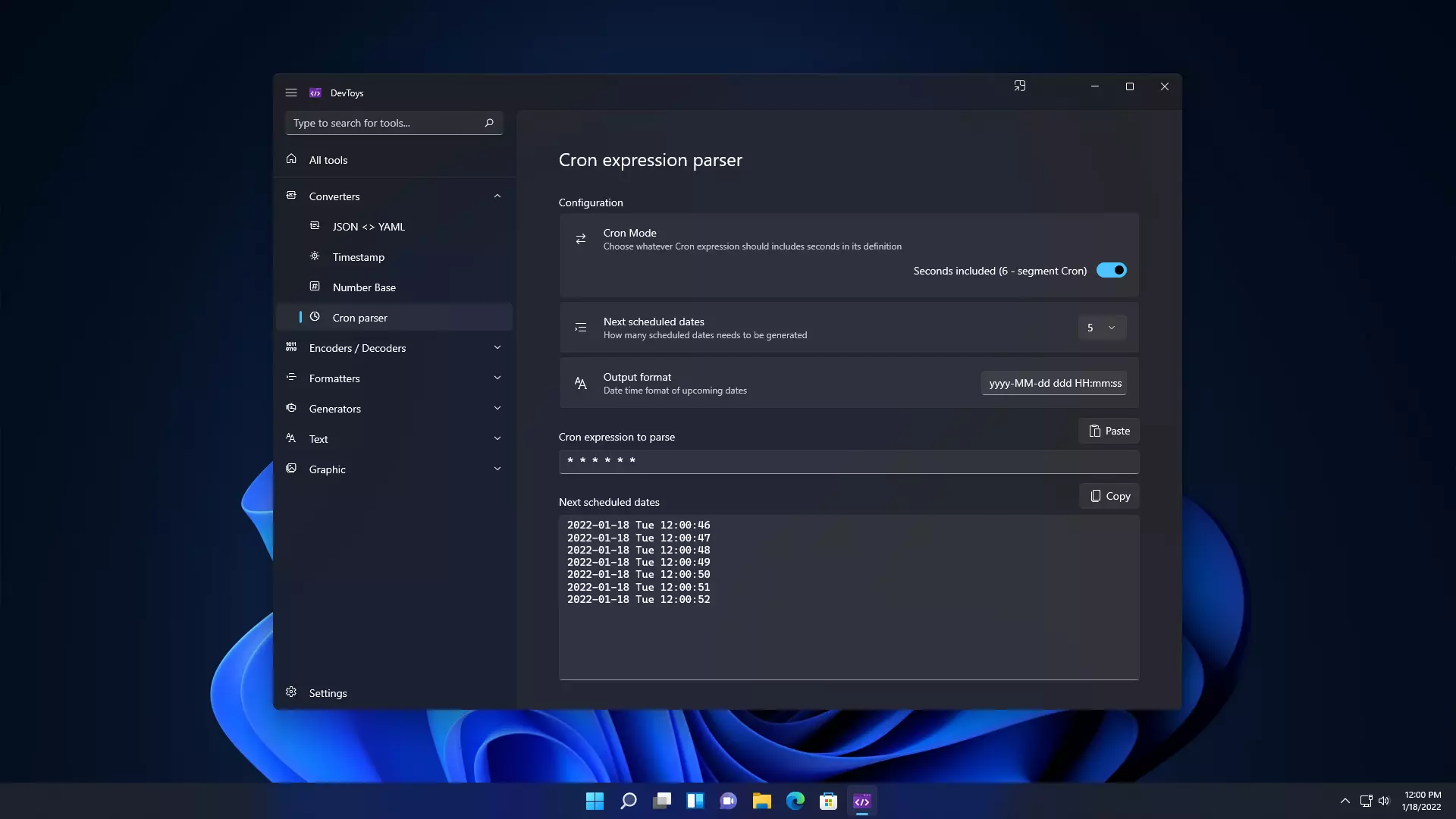This screenshot has width=1456, height=819.
Task: Open the clock and date flyout
Action: pos(1422,801)
